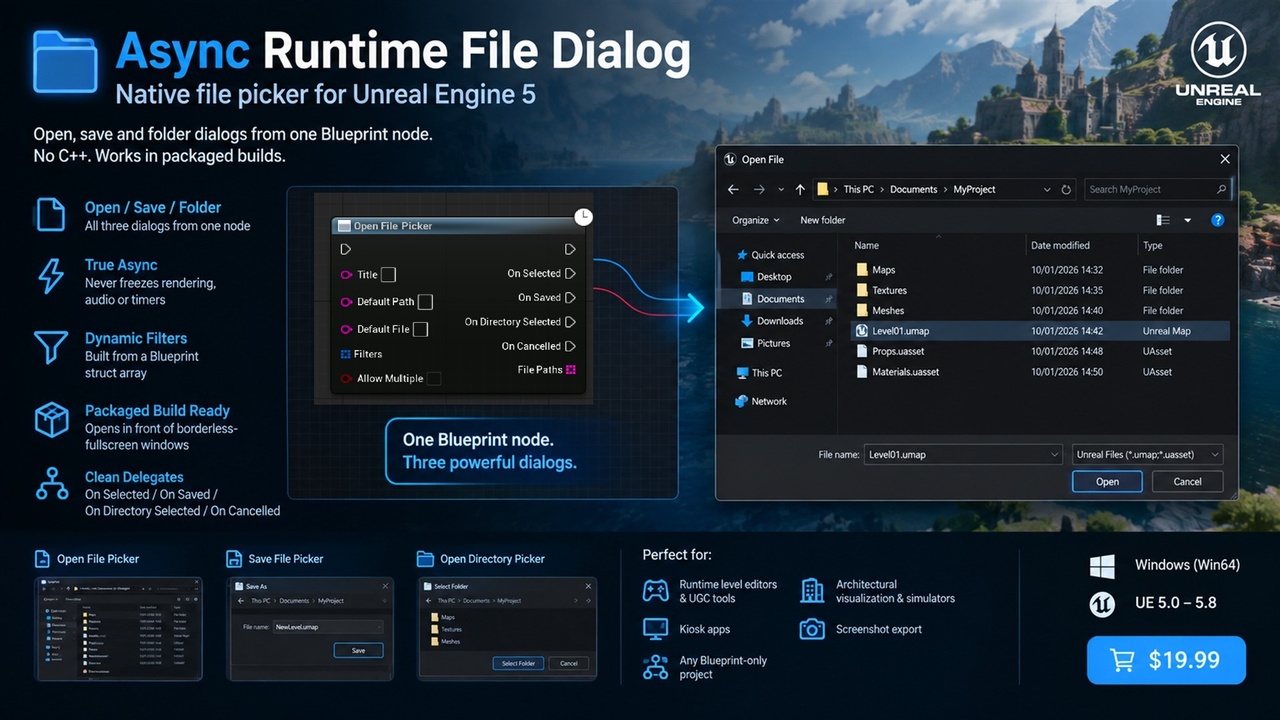Toggle the Default Path checkbox on node

[x=425, y=301]
